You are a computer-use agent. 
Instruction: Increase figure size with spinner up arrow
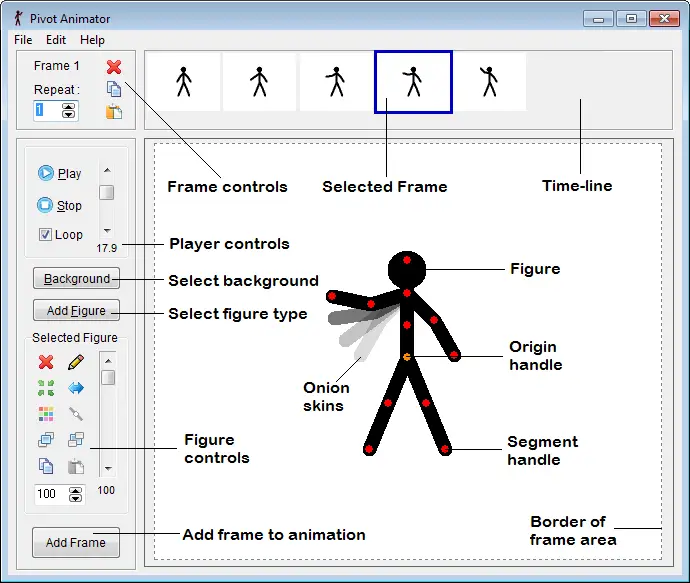point(76,490)
